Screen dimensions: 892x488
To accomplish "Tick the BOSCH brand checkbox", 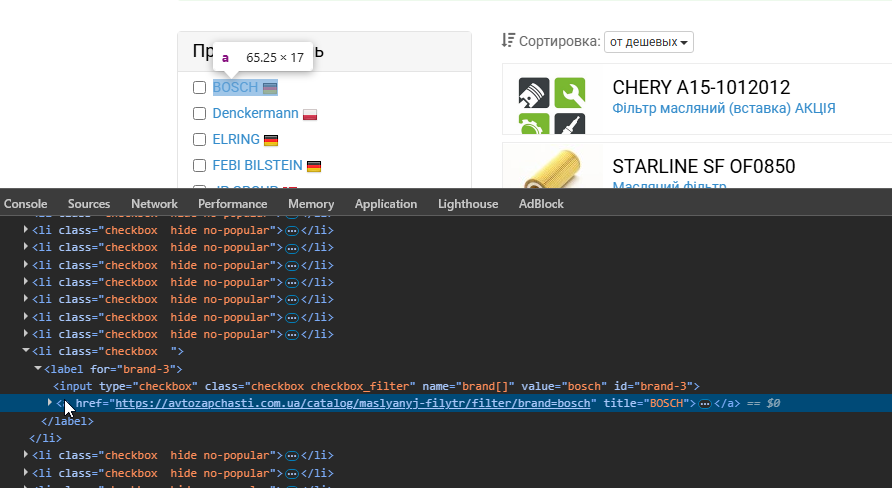I will tap(199, 88).
